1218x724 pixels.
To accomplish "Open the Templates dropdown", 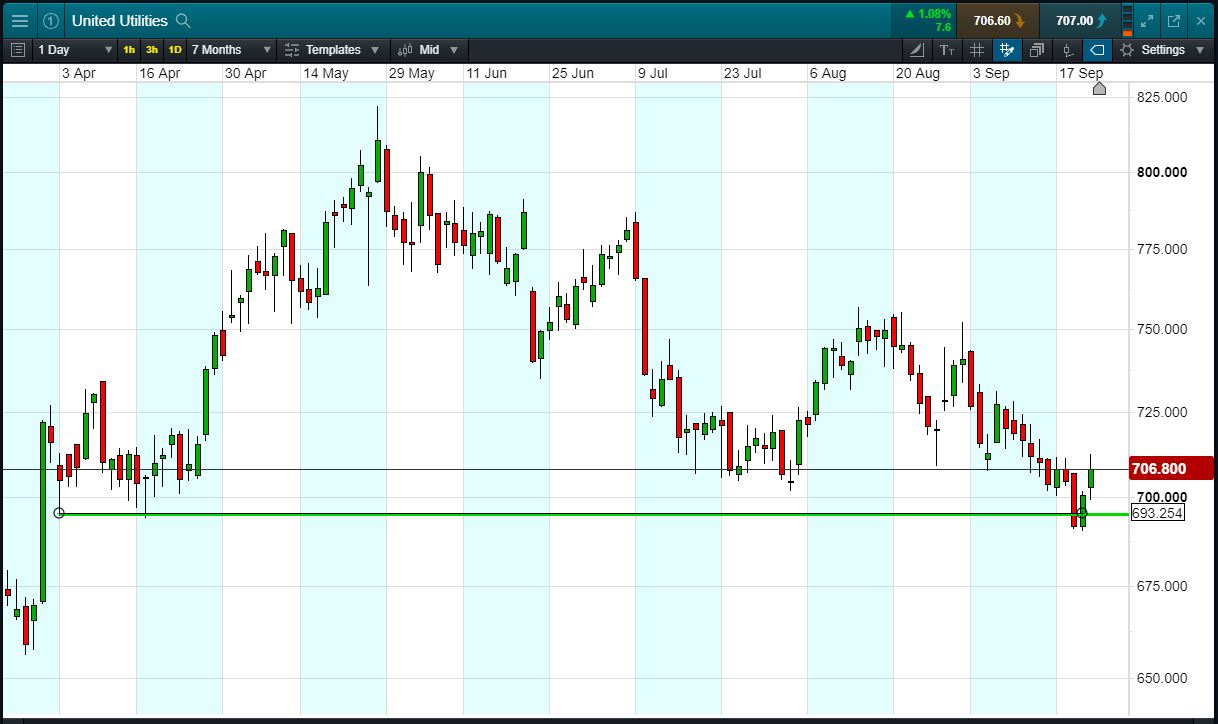I will pos(332,49).
